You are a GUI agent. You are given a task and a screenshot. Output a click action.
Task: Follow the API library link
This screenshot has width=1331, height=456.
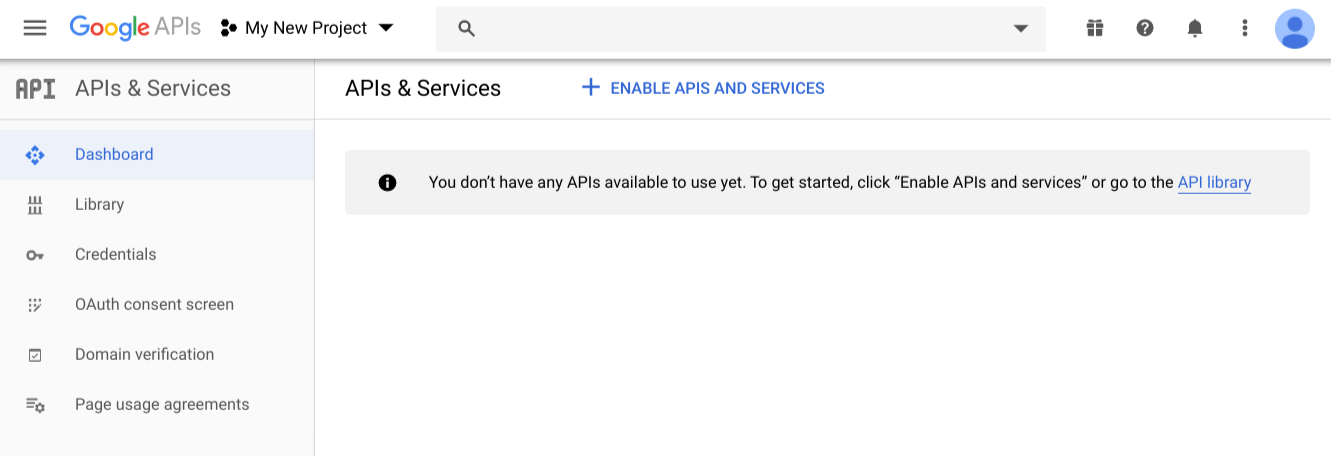click(x=1214, y=182)
